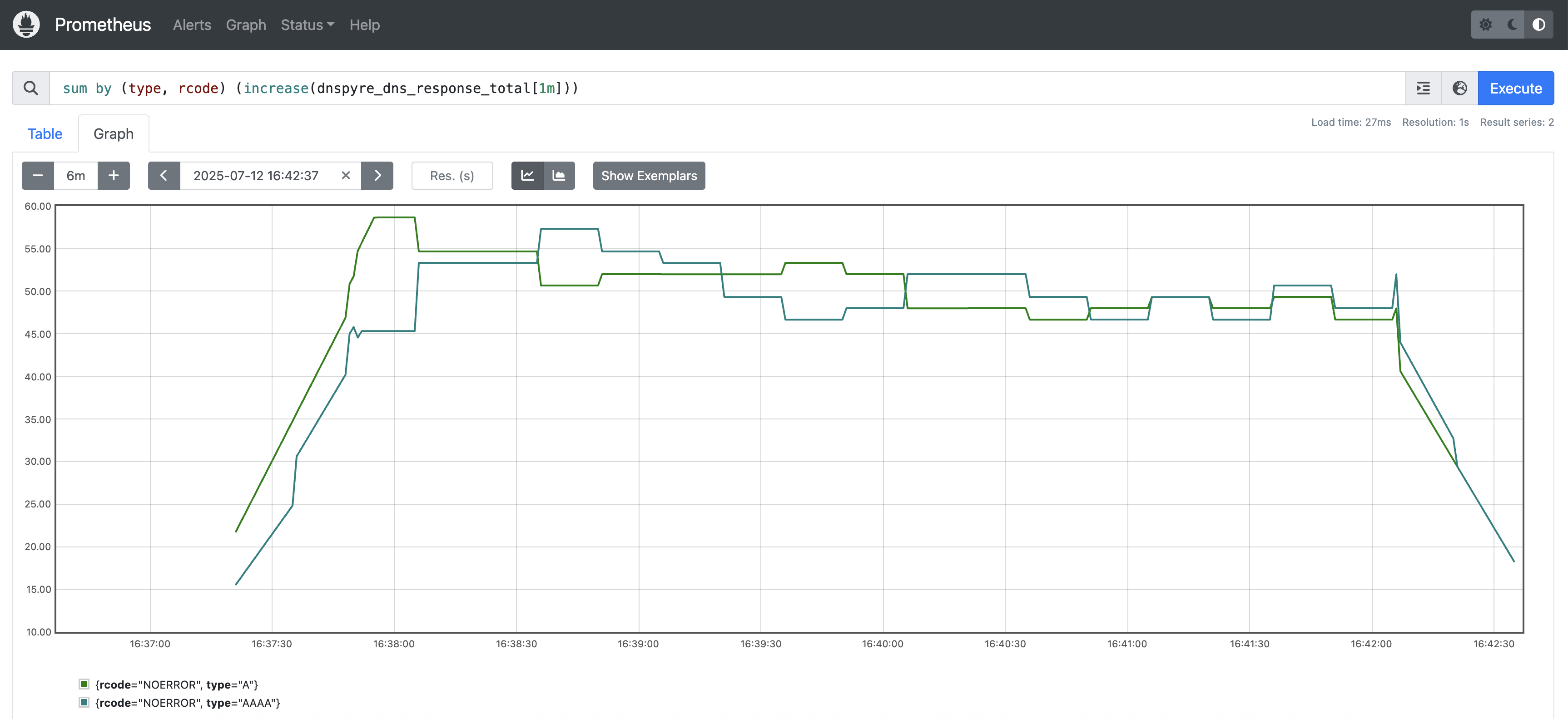Image resolution: width=1568 pixels, height=719 pixels.
Task: Click the 60.00 y-axis label
Action: [x=38, y=206]
